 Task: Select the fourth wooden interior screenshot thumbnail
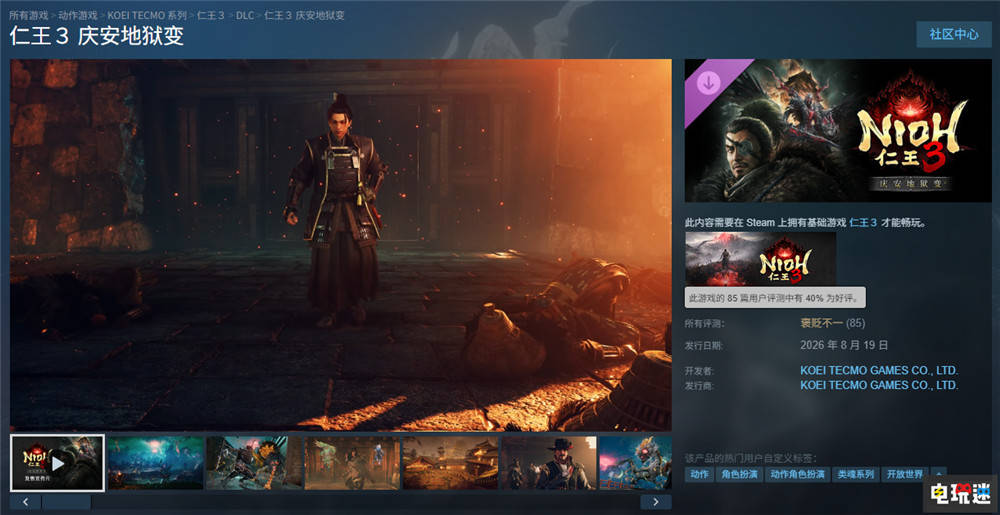[351, 463]
